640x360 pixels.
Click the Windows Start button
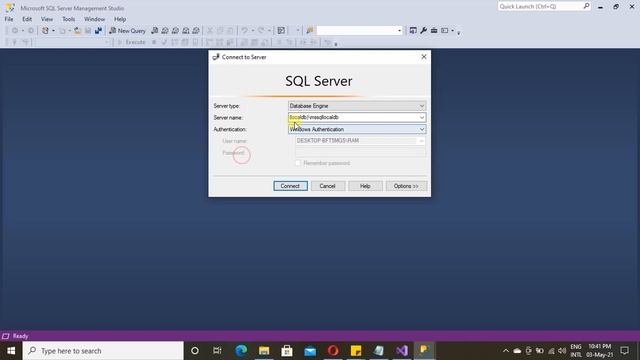coord(11,351)
